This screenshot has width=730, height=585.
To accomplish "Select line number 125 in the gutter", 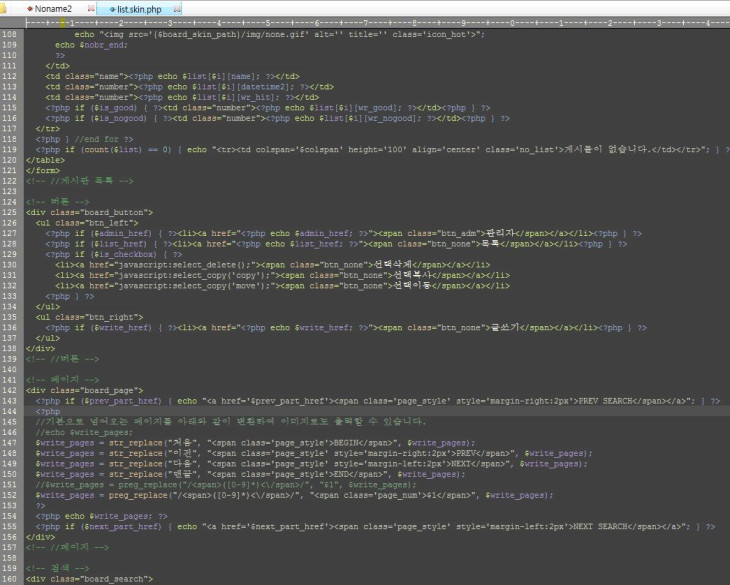I will 11,212.
